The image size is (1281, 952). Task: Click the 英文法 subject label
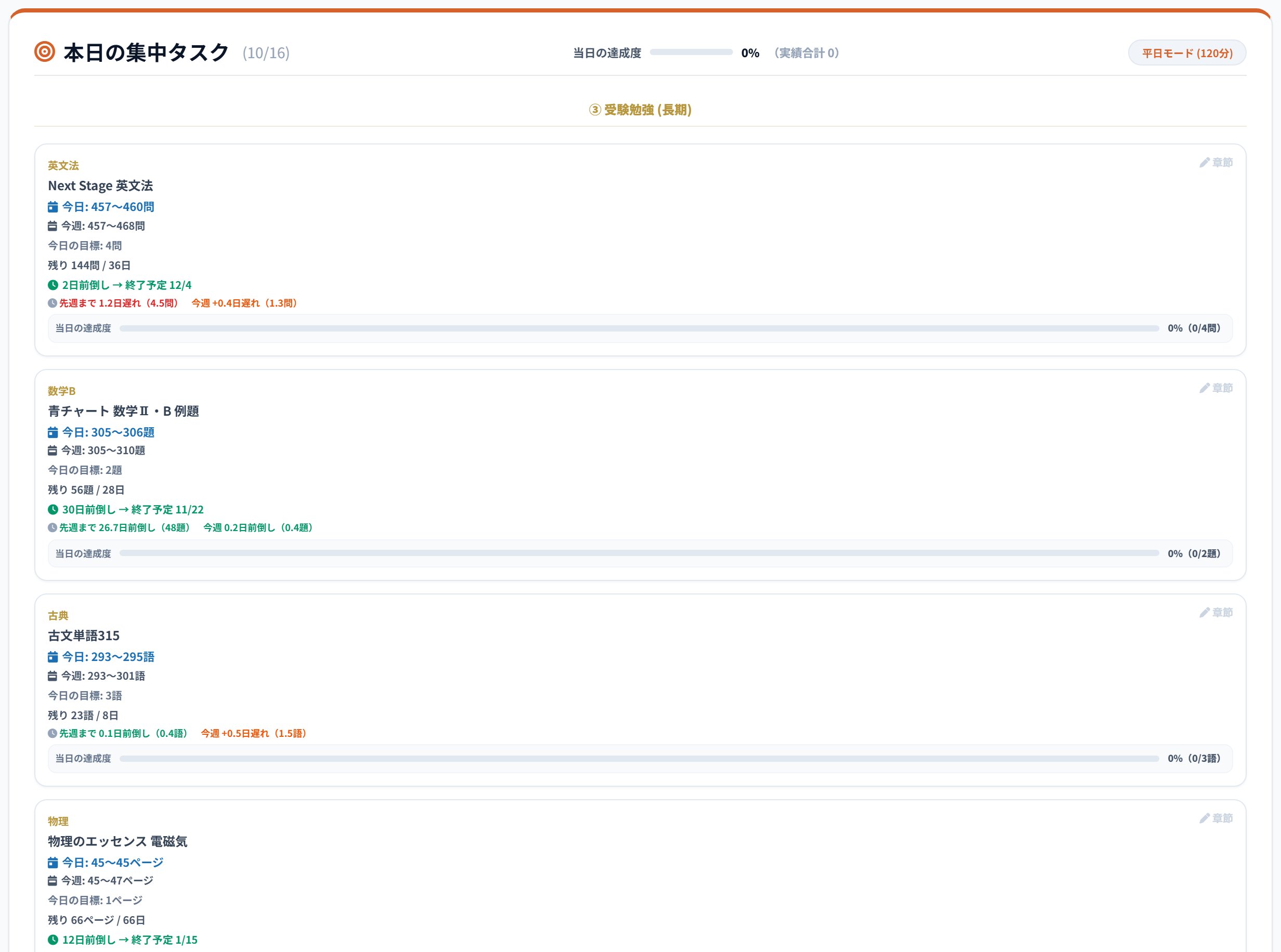coord(63,165)
